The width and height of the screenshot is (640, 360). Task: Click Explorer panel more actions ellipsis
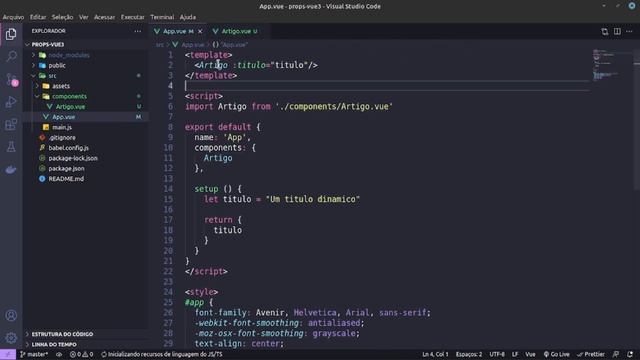(138, 31)
